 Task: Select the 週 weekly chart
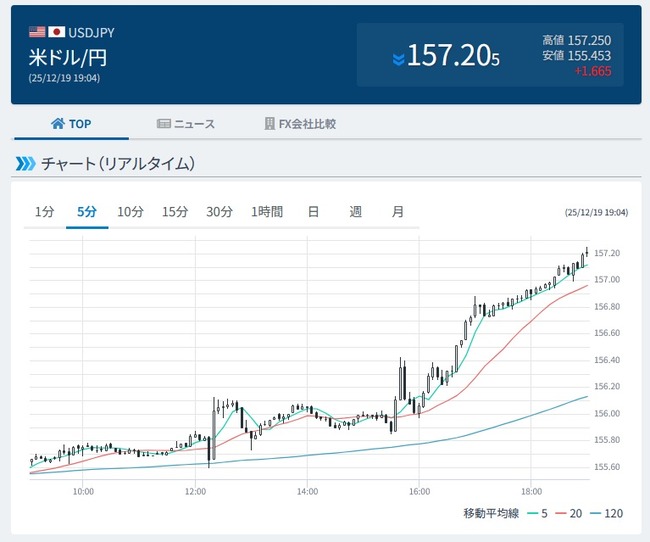tap(355, 212)
